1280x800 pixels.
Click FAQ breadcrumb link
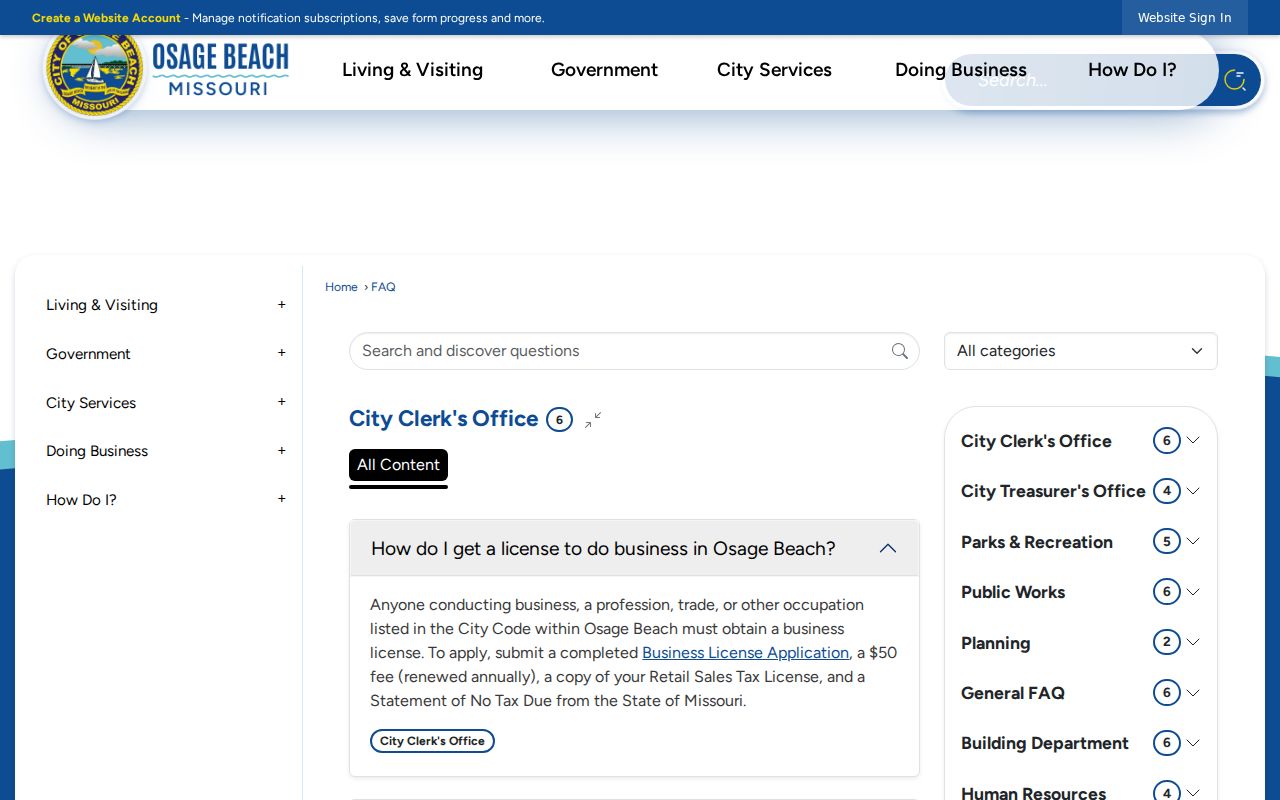[x=383, y=287]
